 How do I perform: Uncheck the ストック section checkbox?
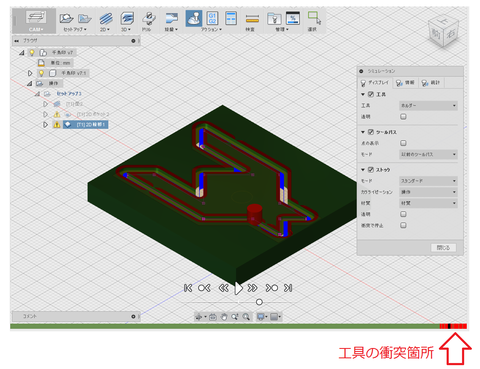pos(371,170)
